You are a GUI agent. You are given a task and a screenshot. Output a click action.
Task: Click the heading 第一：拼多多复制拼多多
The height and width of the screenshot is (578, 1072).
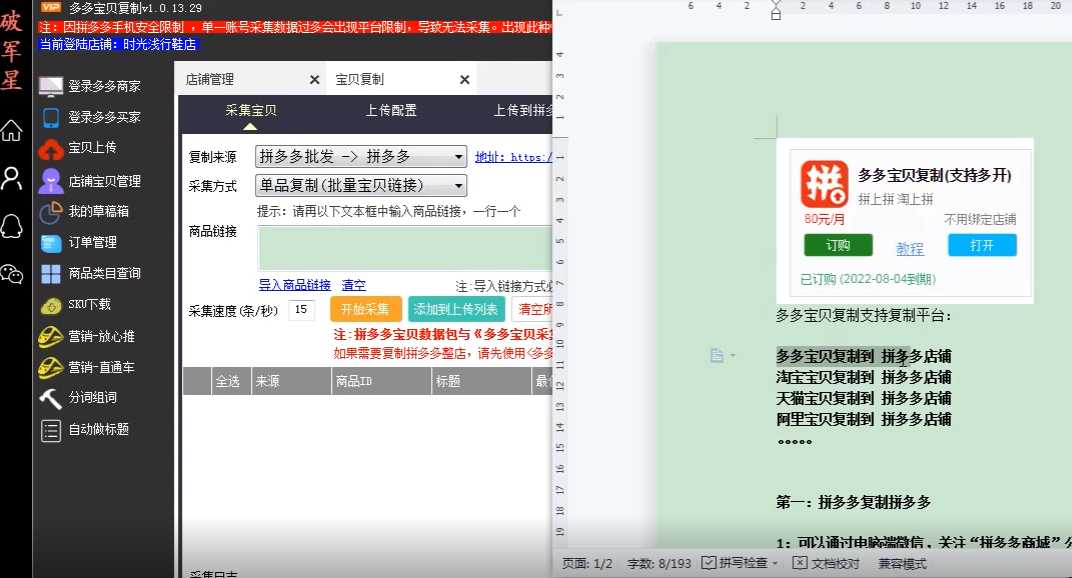[x=853, y=503]
